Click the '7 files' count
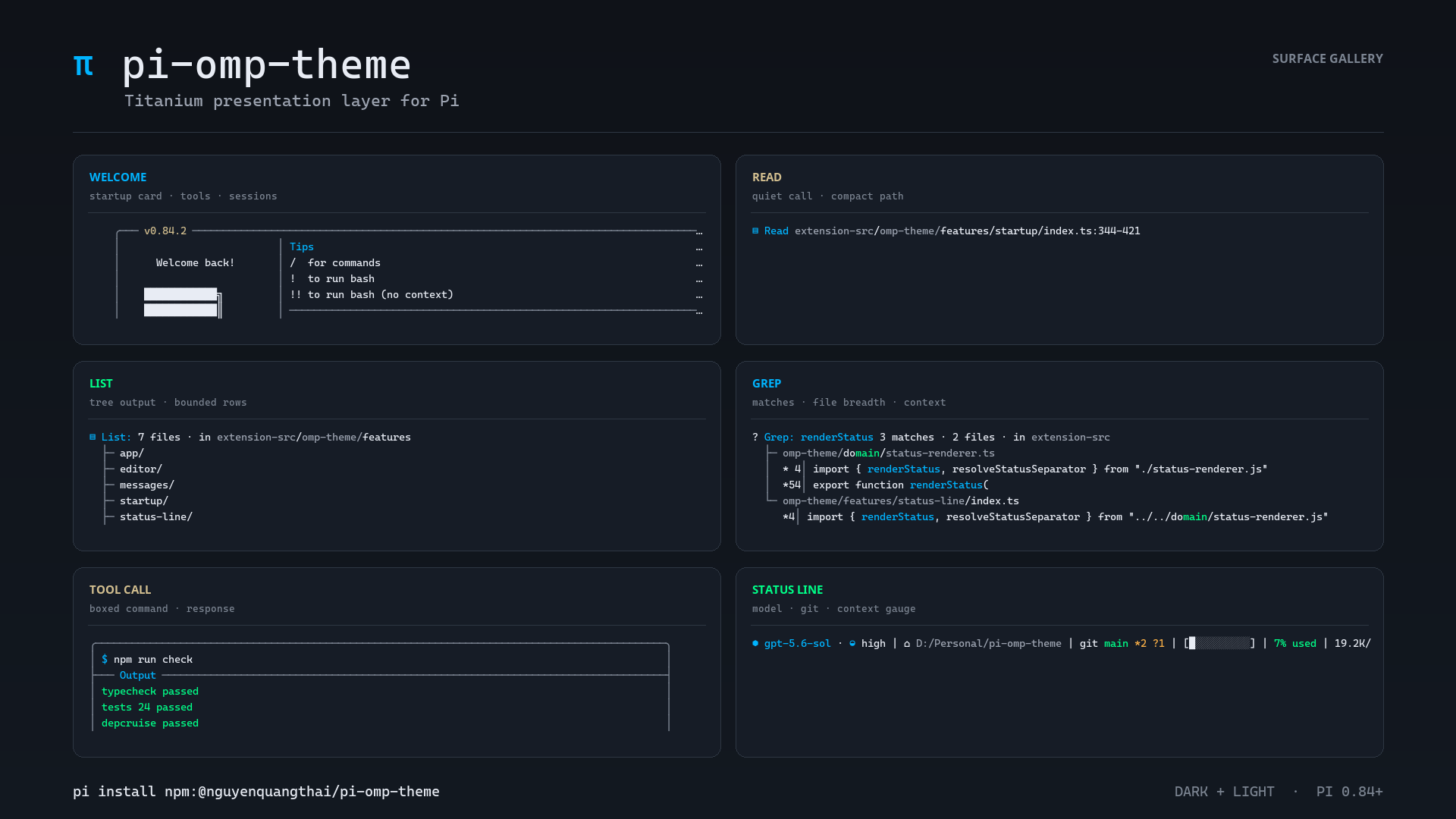Screen dimensions: 1456x819 coord(159,437)
